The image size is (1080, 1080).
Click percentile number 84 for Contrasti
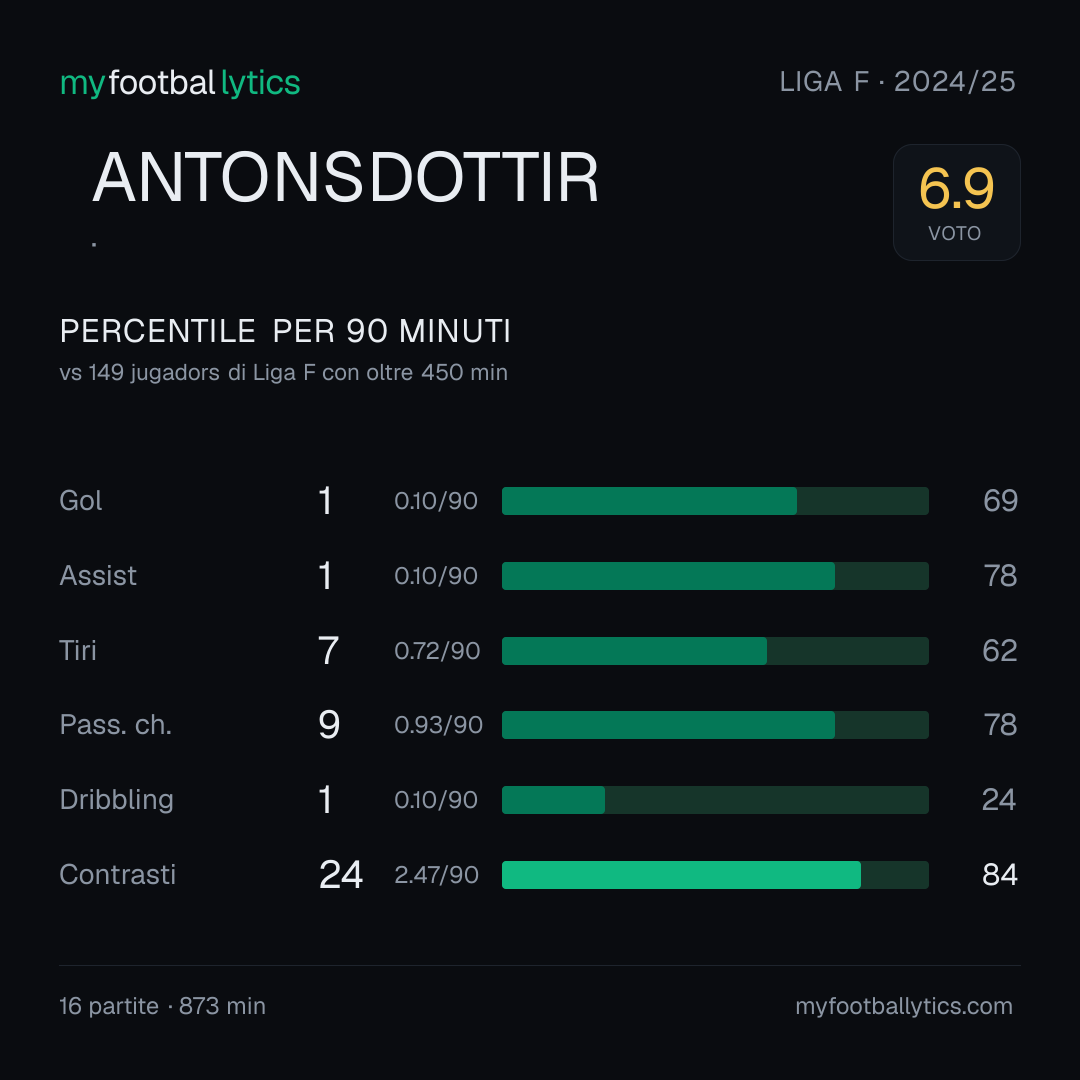[x=999, y=875]
